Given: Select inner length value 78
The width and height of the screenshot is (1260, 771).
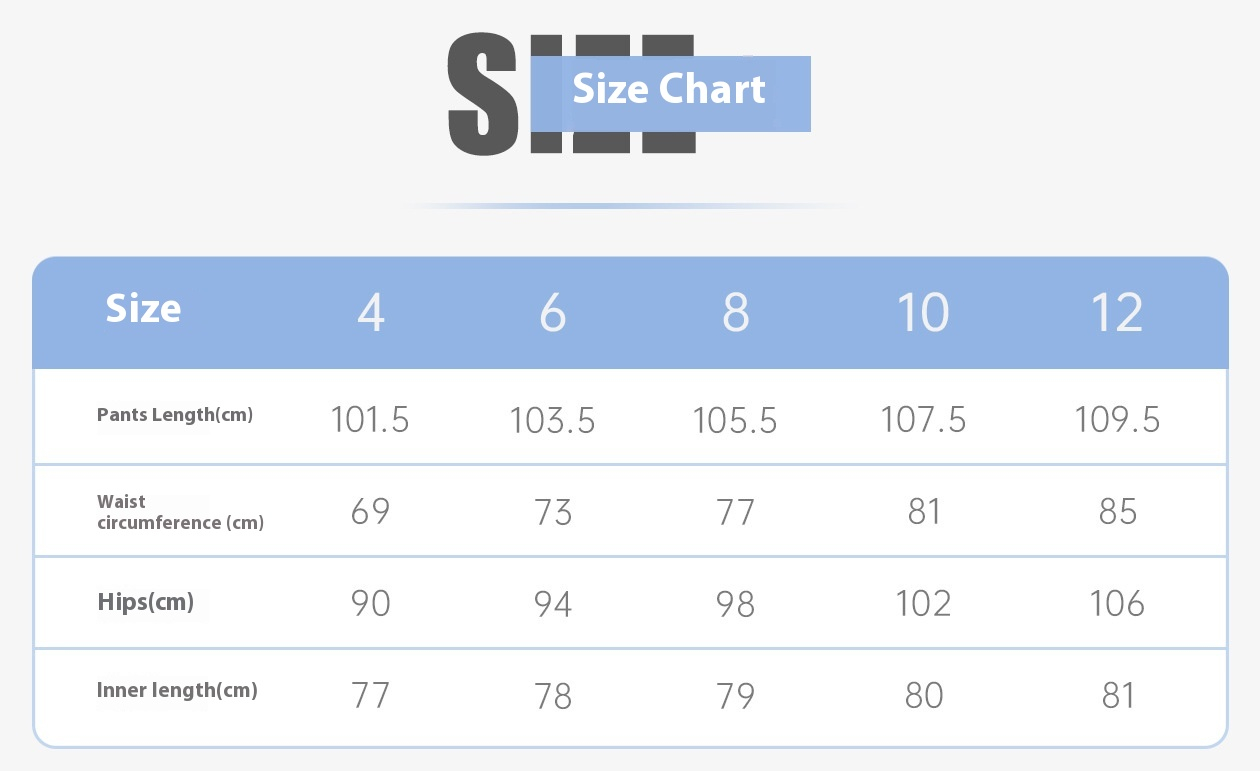Looking at the screenshot, I should pyautogui.click(x=553, y=695).
